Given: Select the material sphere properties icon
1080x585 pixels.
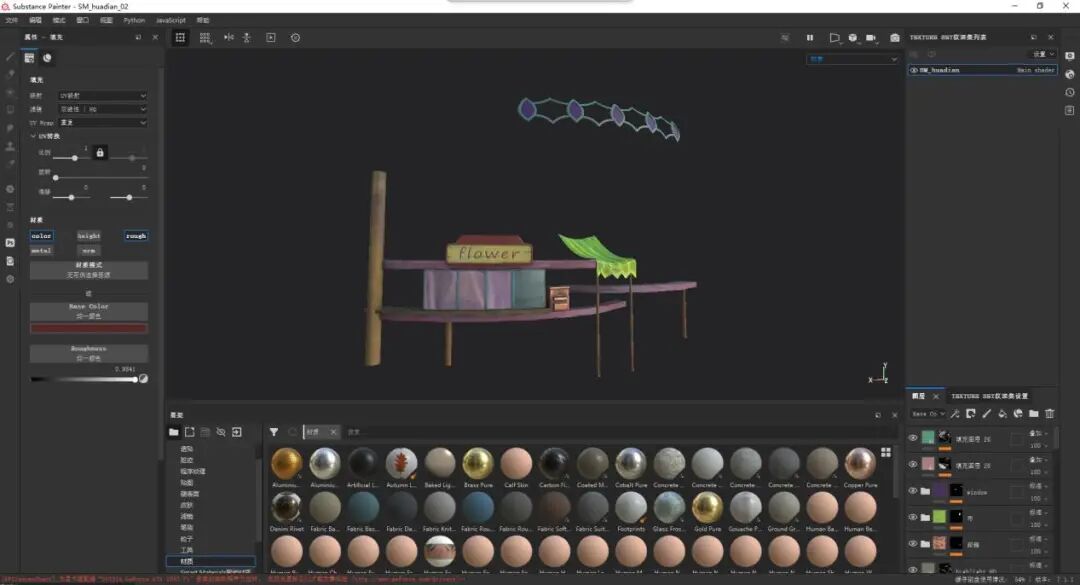Looking at the screenshot, I should (x=47, y=58).
